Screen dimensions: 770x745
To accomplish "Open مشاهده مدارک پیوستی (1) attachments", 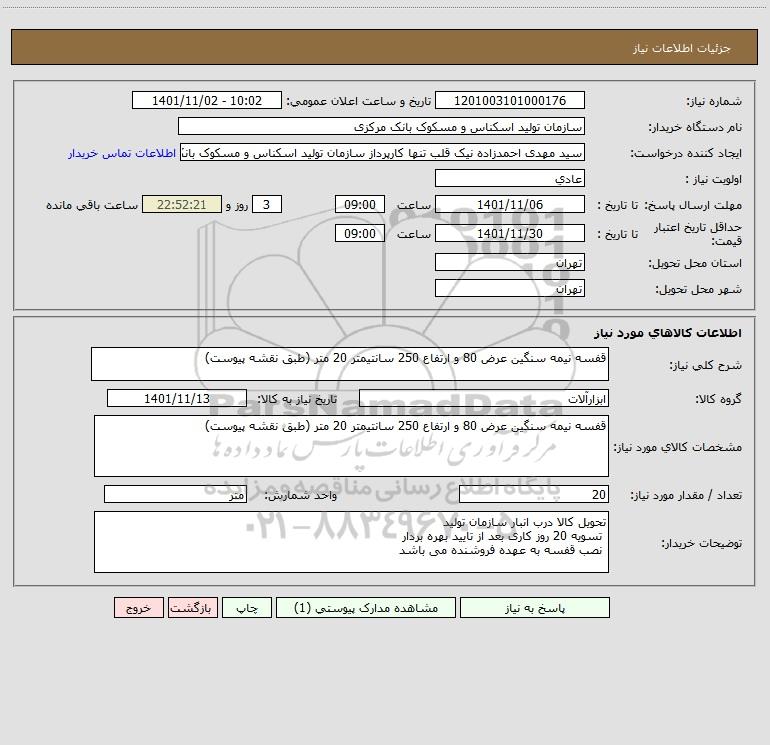I will (x=366, y=607).
